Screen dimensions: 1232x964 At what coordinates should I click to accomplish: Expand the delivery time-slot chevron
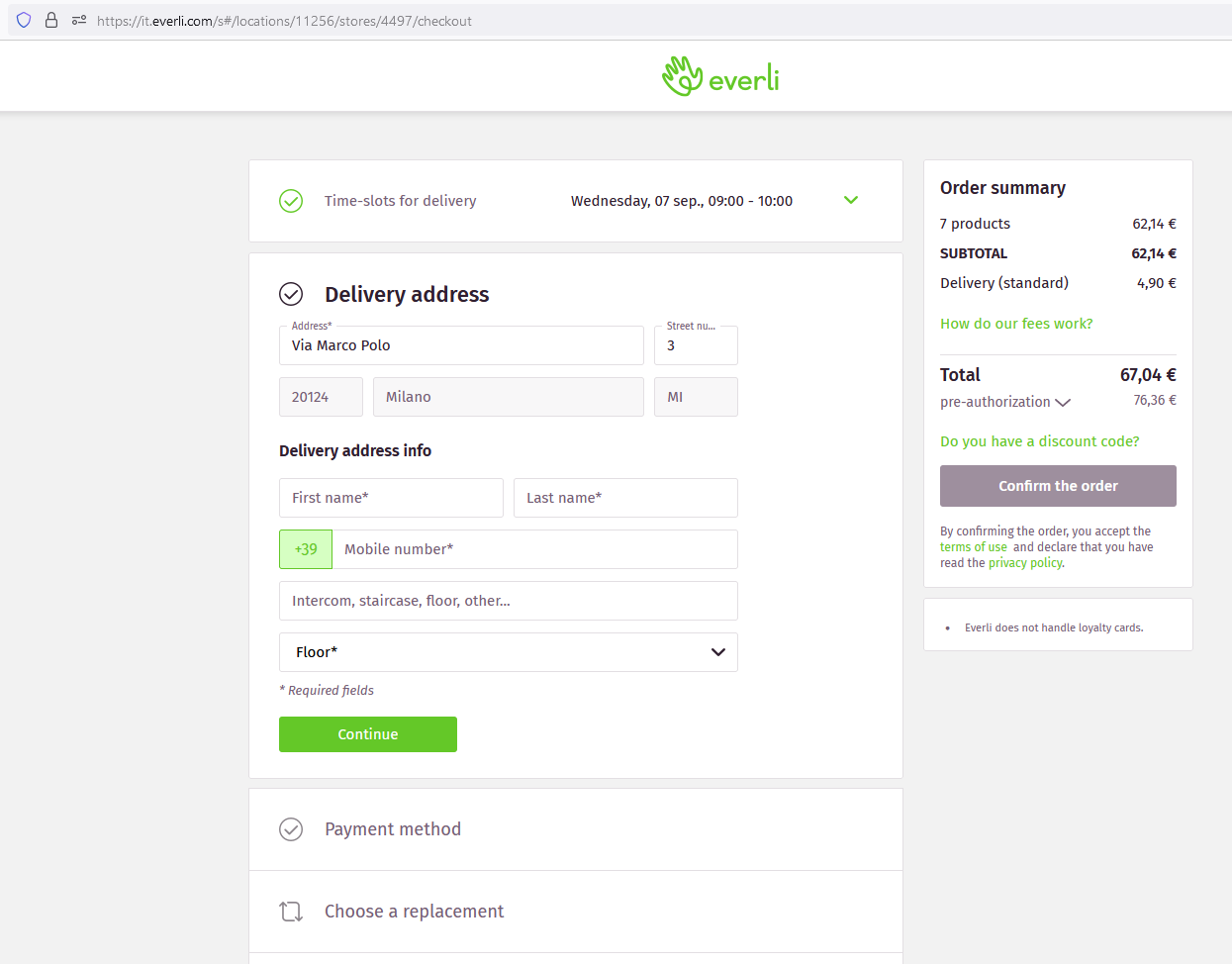click(x=851, y=200)
